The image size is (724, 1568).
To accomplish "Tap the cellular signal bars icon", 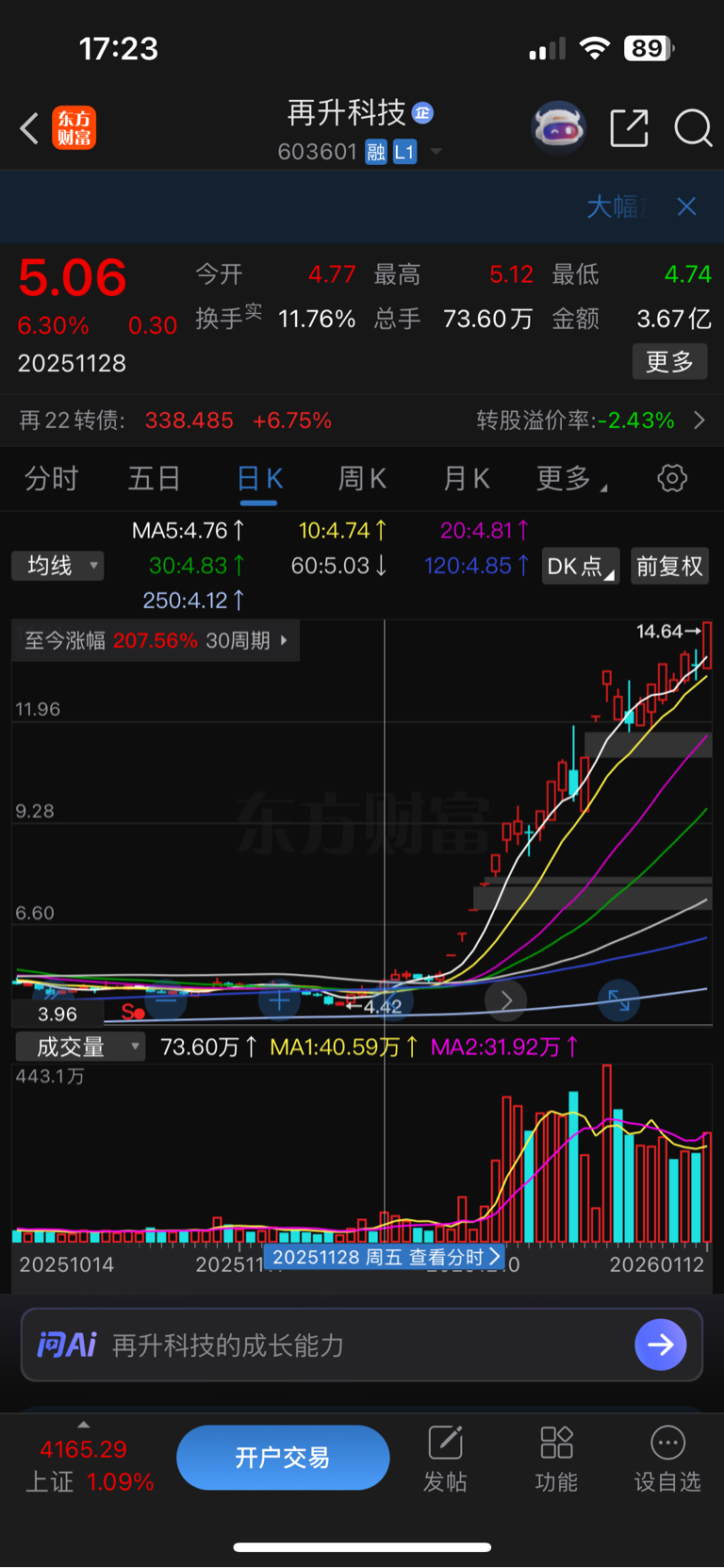I will pyautogui.click(x=547, y=49).
